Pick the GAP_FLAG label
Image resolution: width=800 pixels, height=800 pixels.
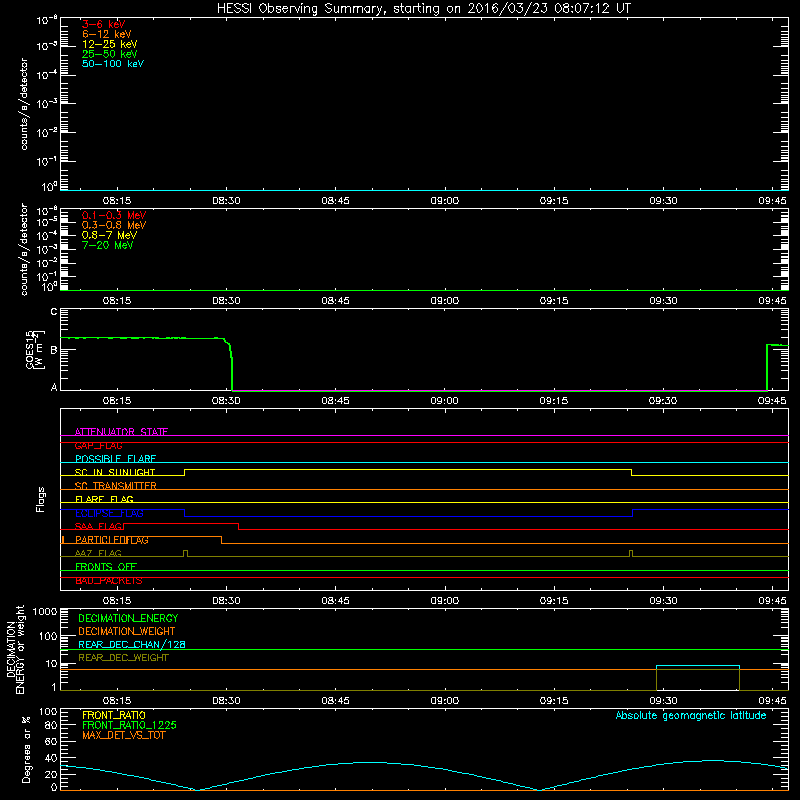[98, 445]
